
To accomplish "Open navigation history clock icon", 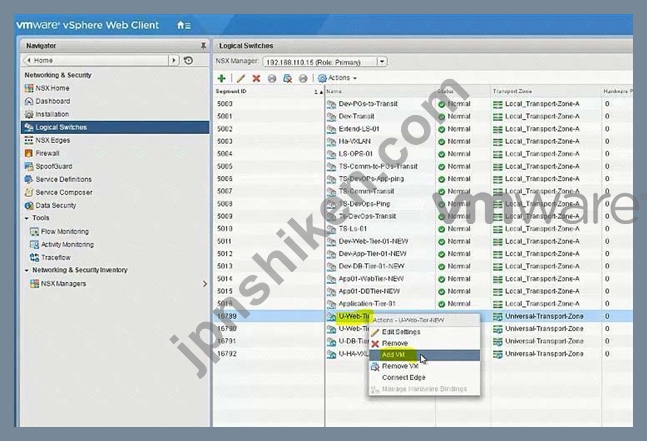I will [x=188, y=60].
